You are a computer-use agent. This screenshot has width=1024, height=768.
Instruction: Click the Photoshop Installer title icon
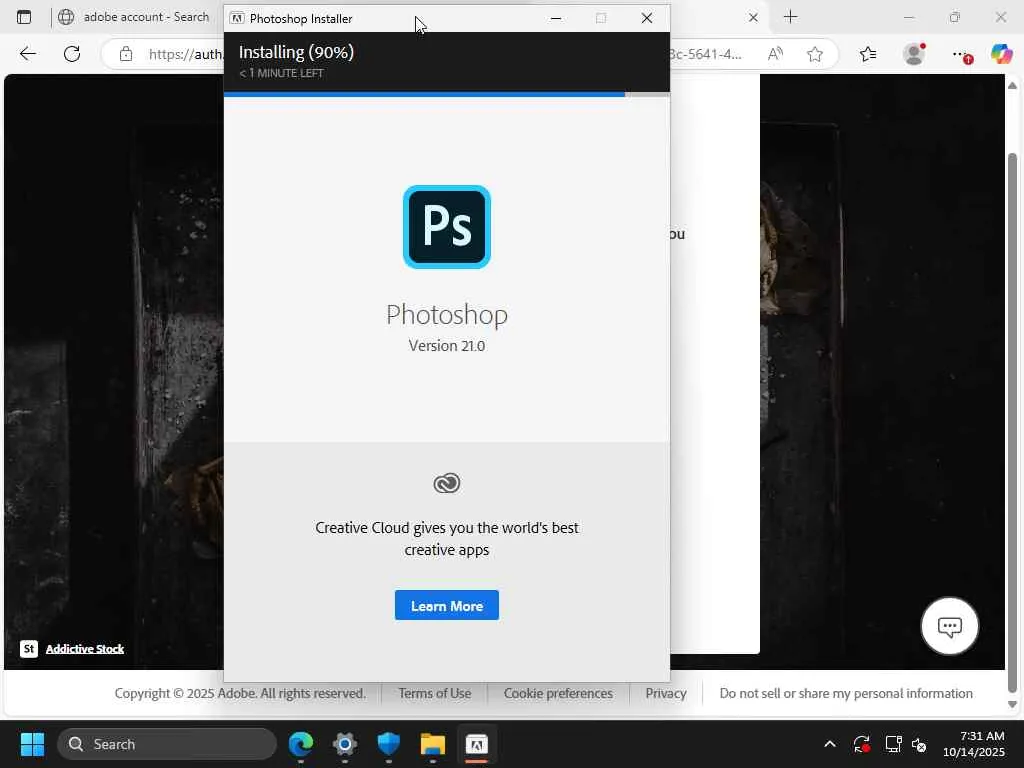point(237,18)
